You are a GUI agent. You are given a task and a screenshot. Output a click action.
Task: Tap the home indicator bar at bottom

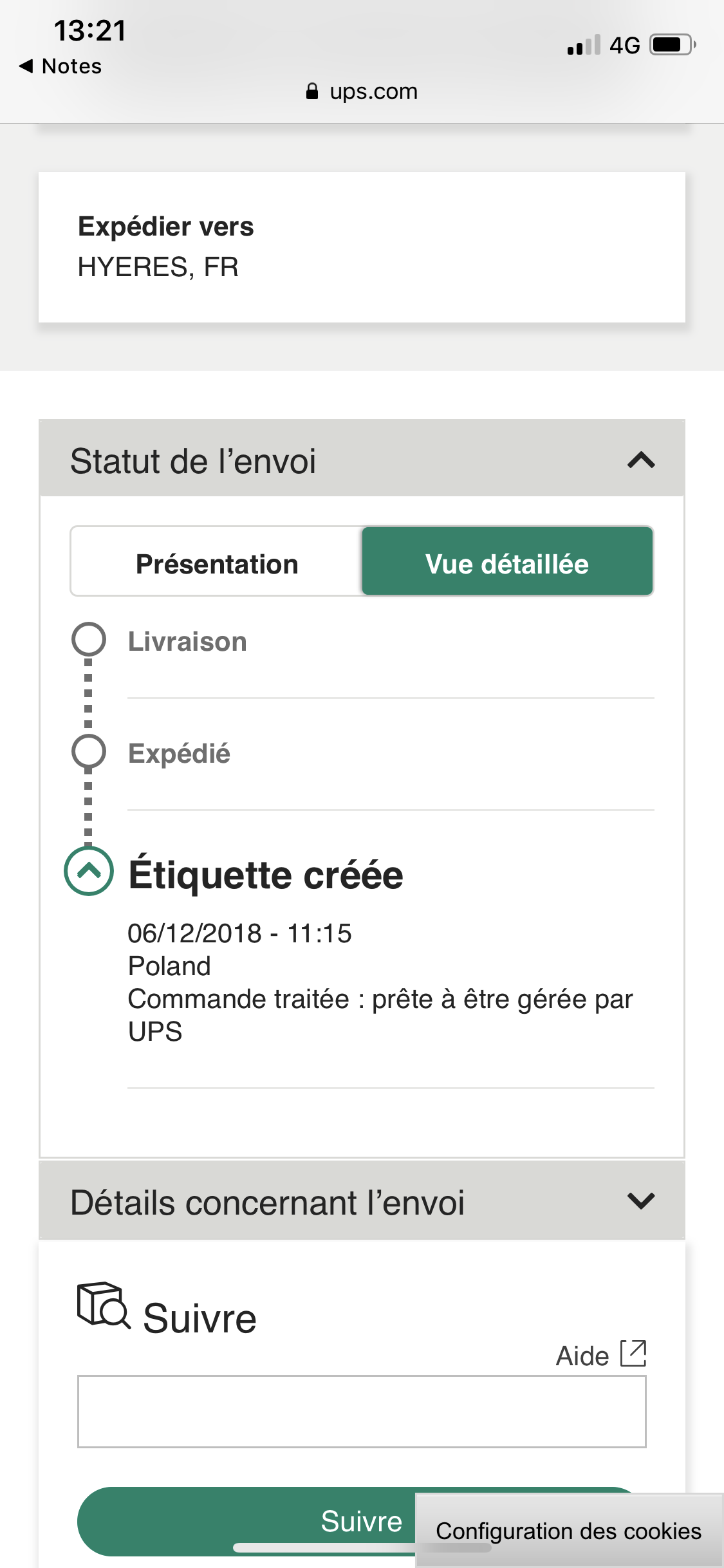tap(362, 1548)
